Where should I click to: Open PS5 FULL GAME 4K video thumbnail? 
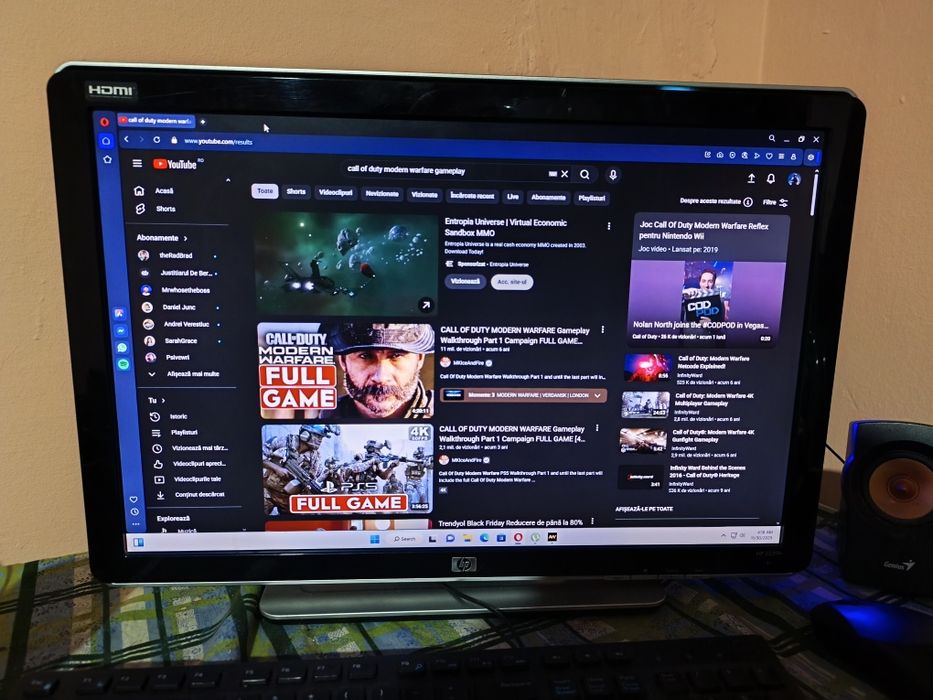click(347, 470)
